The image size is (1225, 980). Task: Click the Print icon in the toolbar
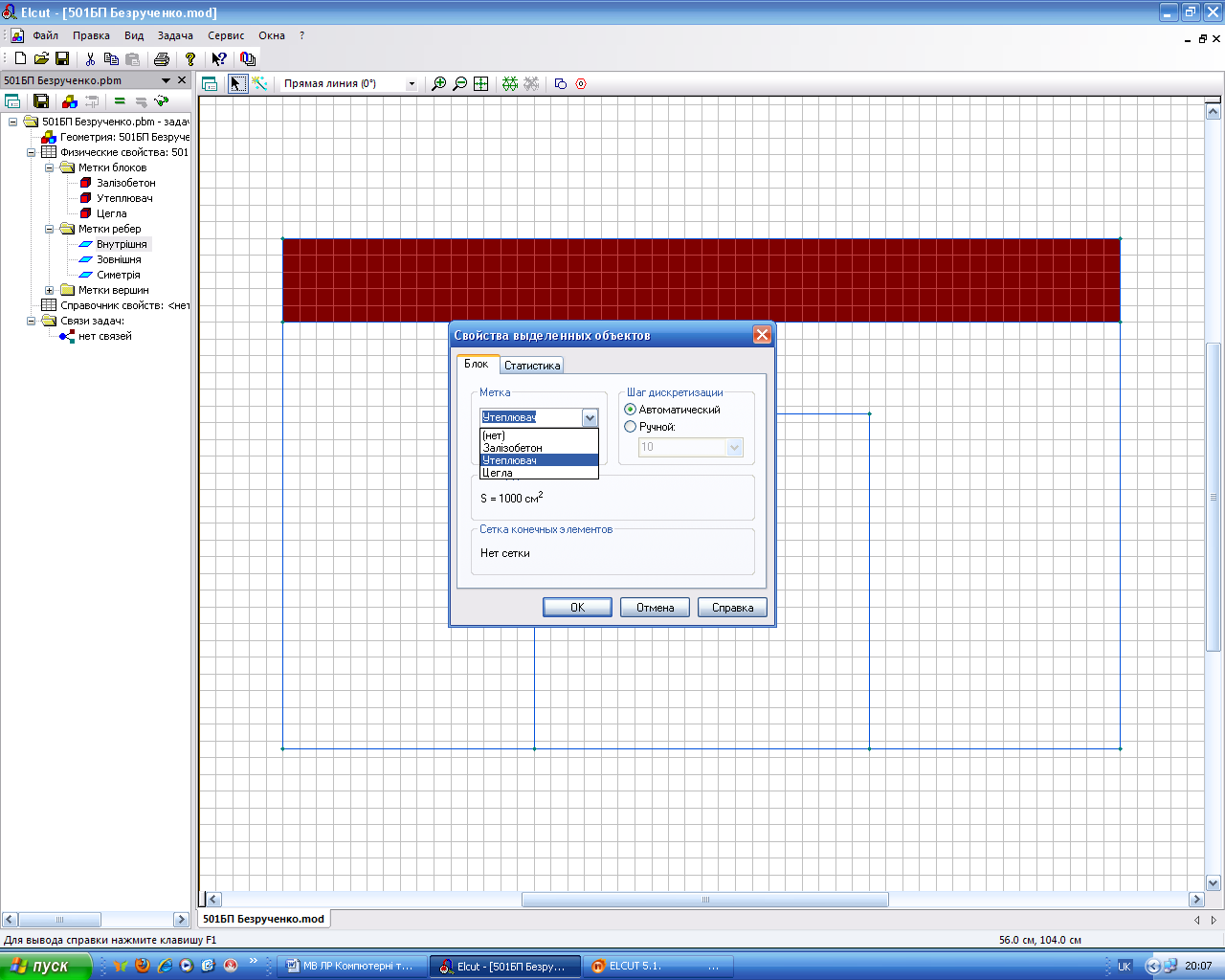coord(162,59)
